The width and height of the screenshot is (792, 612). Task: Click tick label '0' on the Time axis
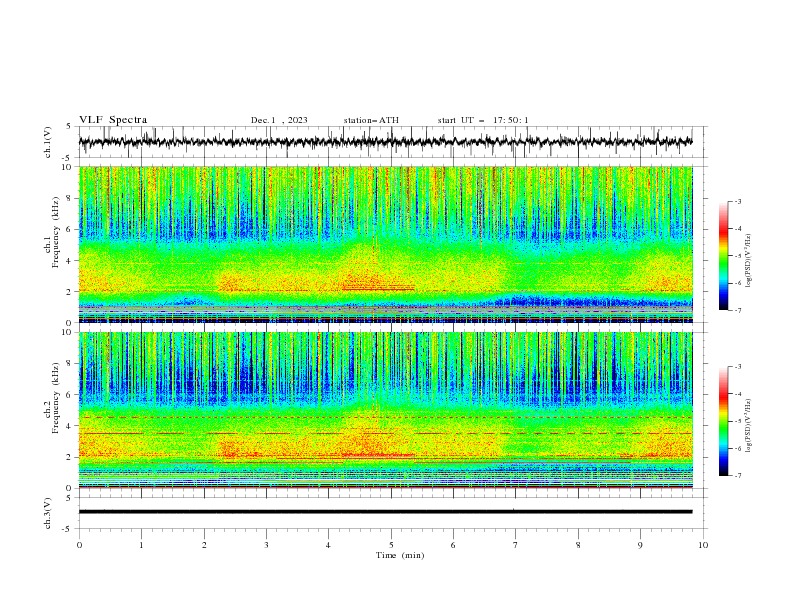(x=79, y=545)
